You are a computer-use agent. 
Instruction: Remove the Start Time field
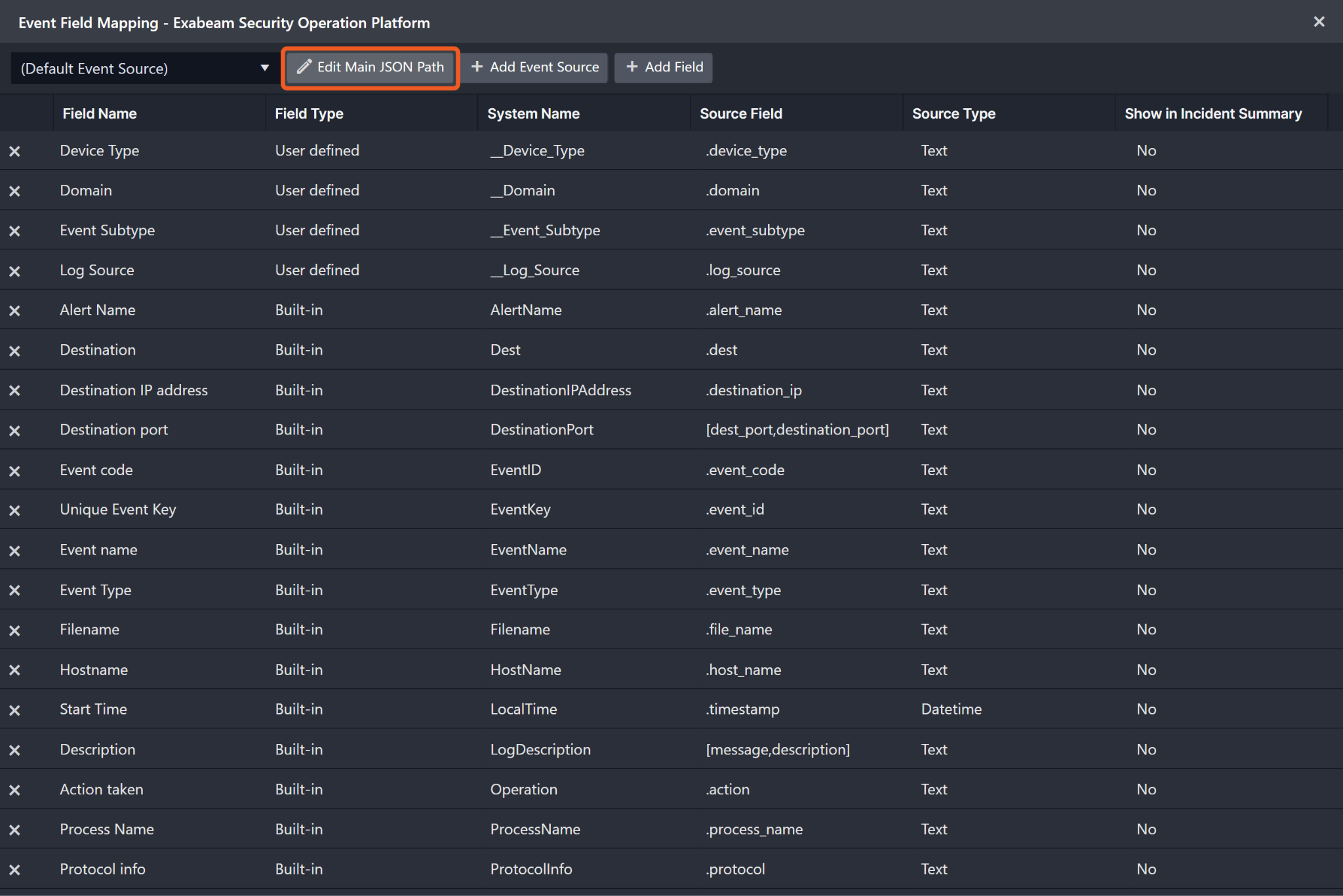[x=14, y=711]
